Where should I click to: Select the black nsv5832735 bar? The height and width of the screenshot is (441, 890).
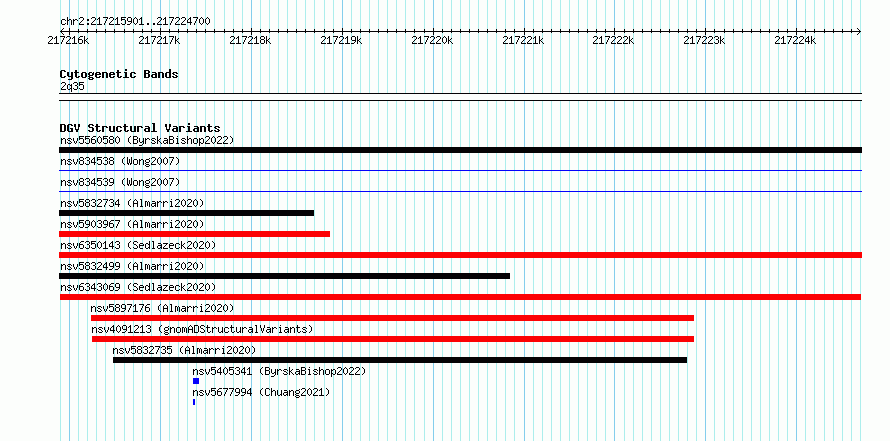tap(400, 360)
